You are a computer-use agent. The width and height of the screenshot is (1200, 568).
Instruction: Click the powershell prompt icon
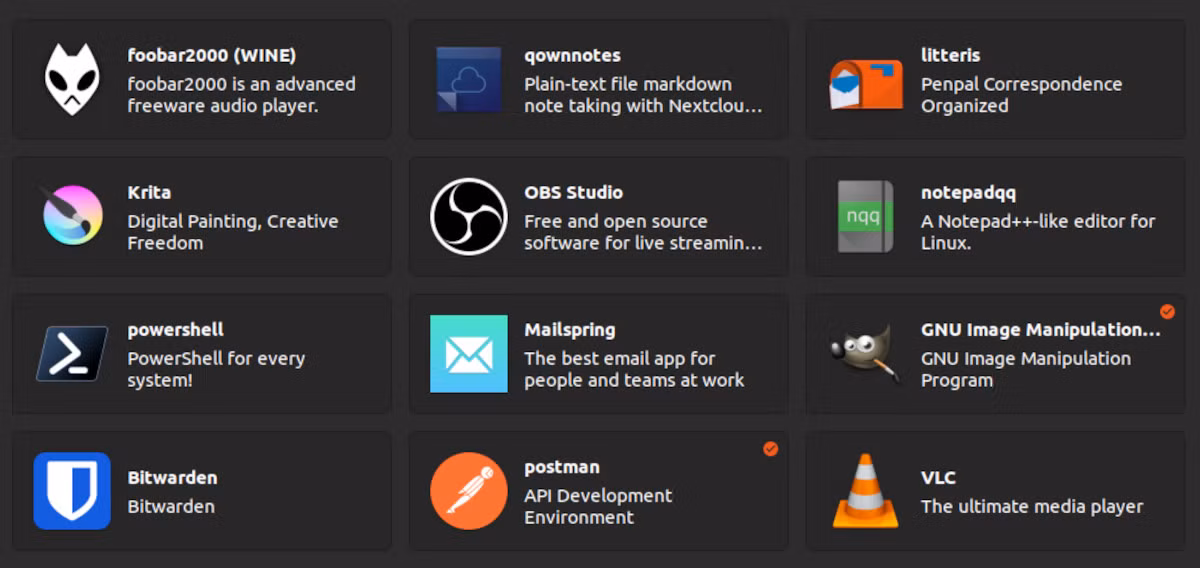(x=72, y=353)
